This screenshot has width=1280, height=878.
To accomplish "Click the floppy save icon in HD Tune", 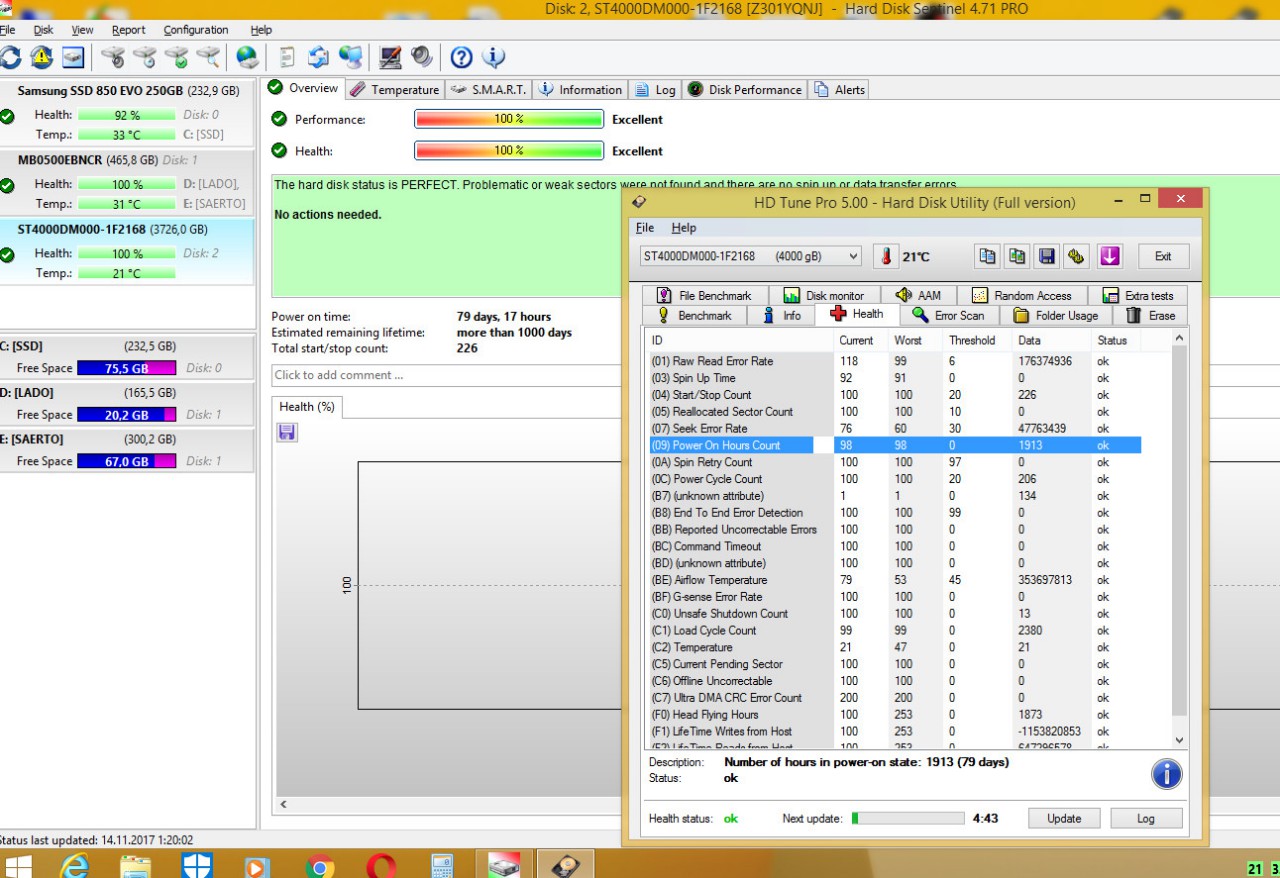I will tap(1046, 256).
